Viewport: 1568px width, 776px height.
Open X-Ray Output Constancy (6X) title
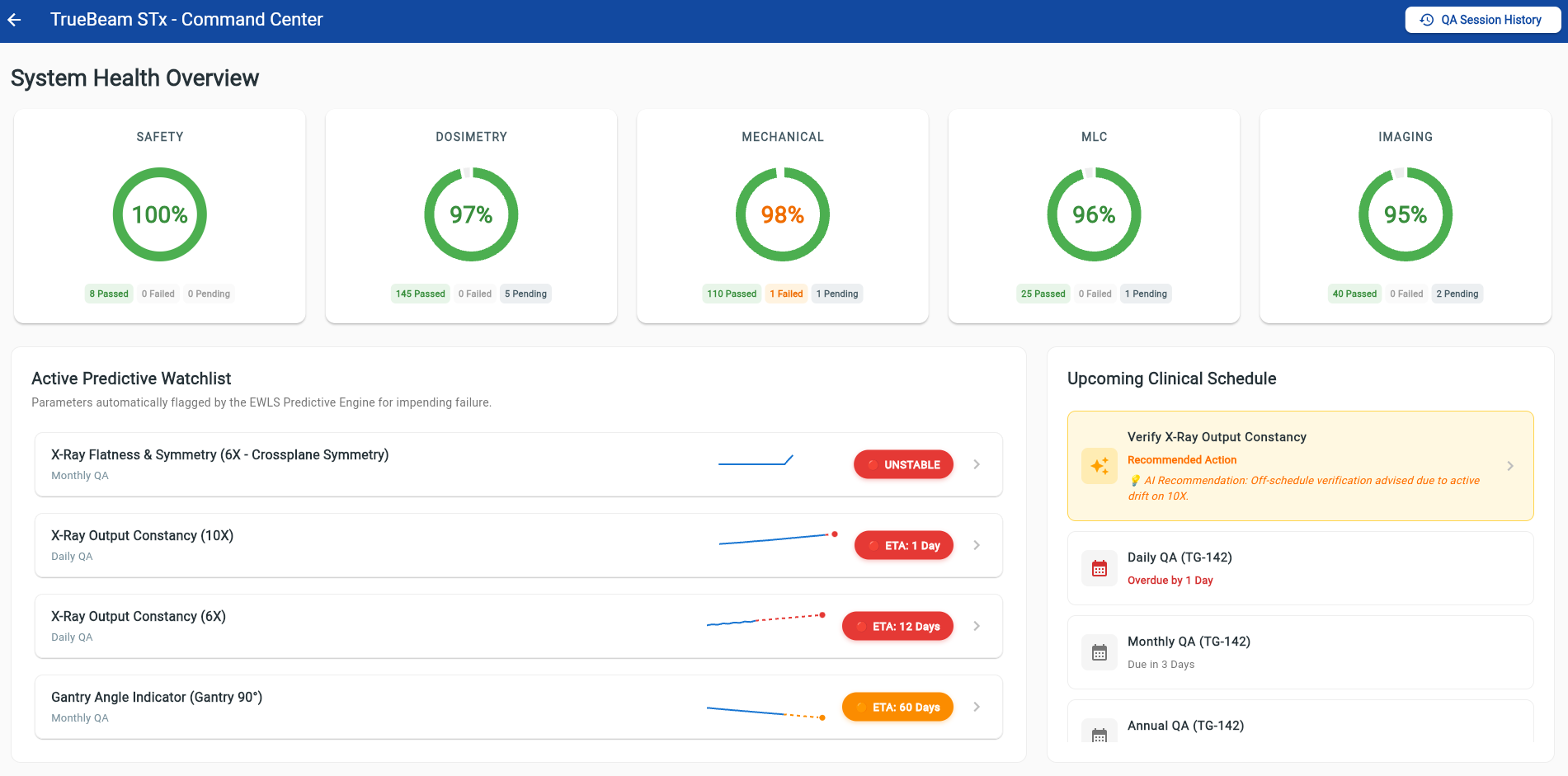pos(139,616)
